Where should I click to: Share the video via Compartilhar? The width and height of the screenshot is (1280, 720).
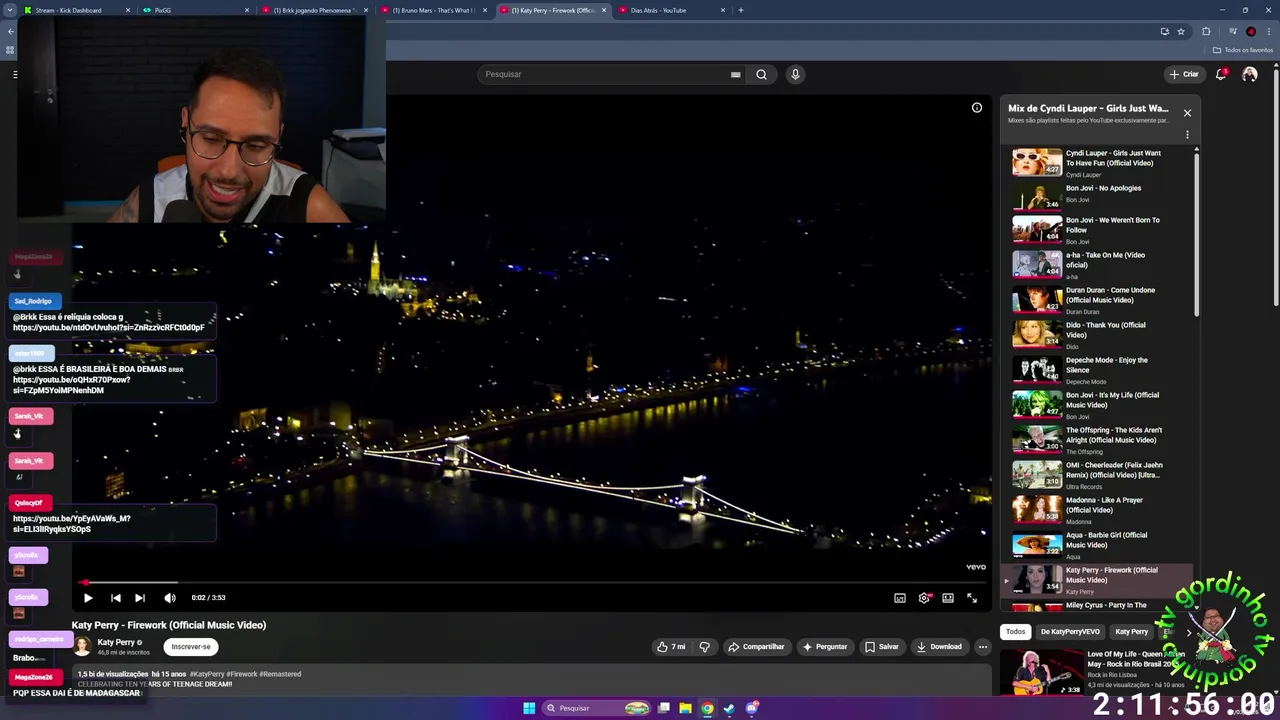756,647
